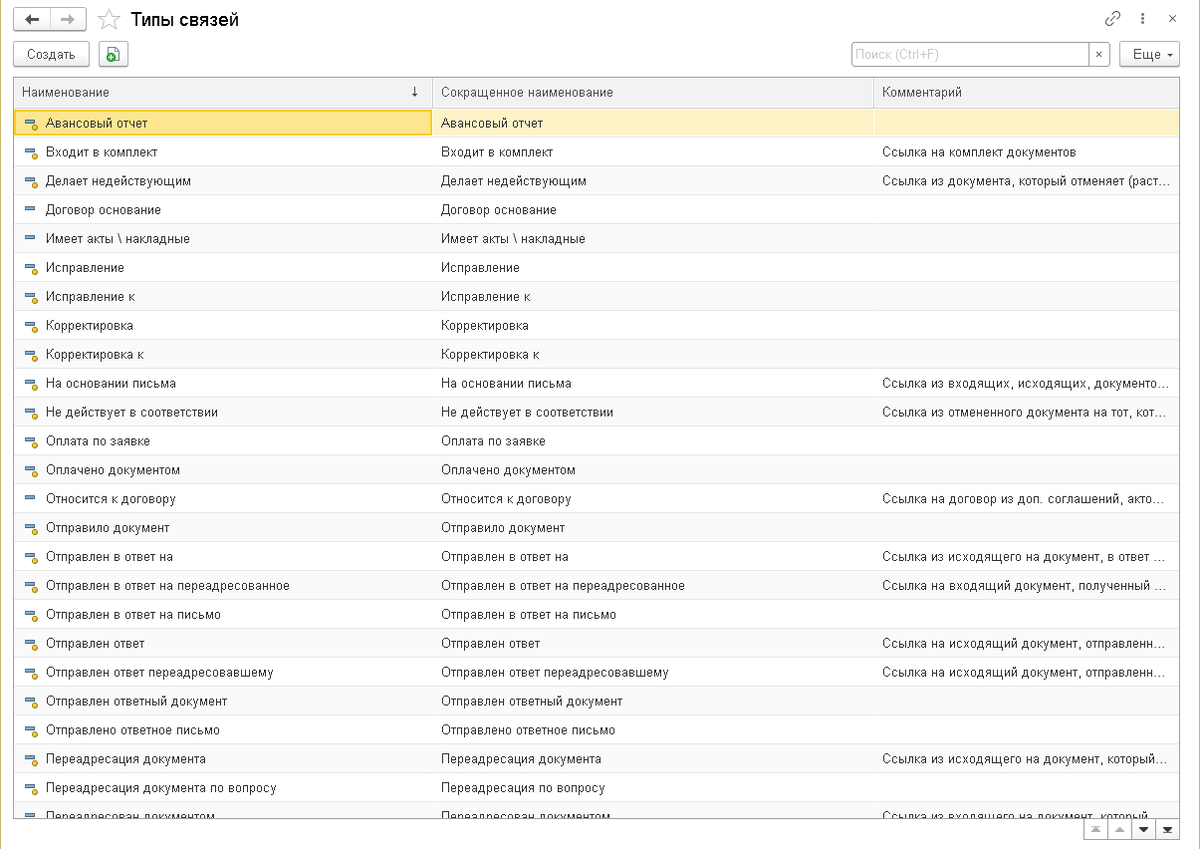1200x849 pixels.
Task: Select row Переадресация документа по вопросу
Action: click(x=596, y=788)
